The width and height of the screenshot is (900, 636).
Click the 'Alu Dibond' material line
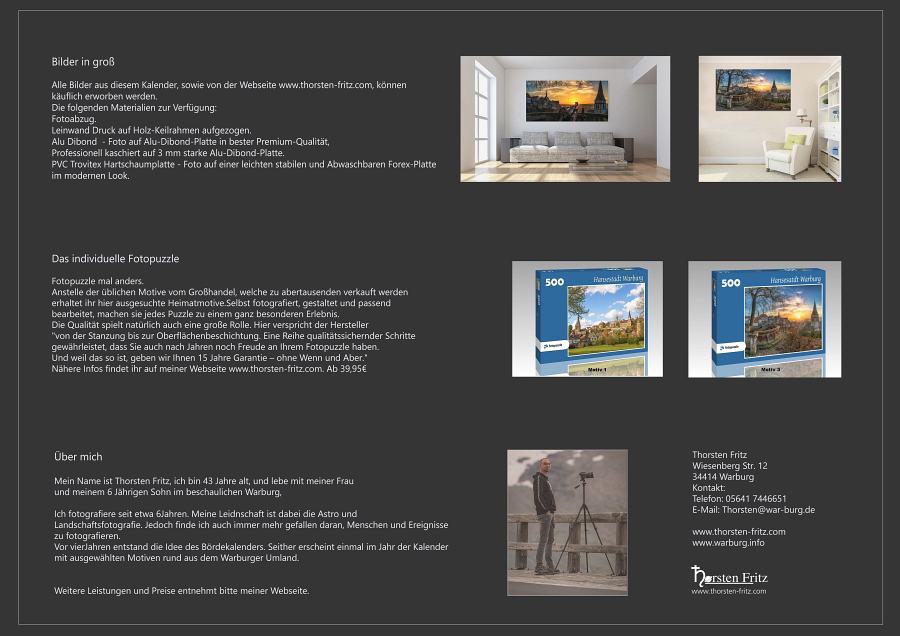click(191, 142)
